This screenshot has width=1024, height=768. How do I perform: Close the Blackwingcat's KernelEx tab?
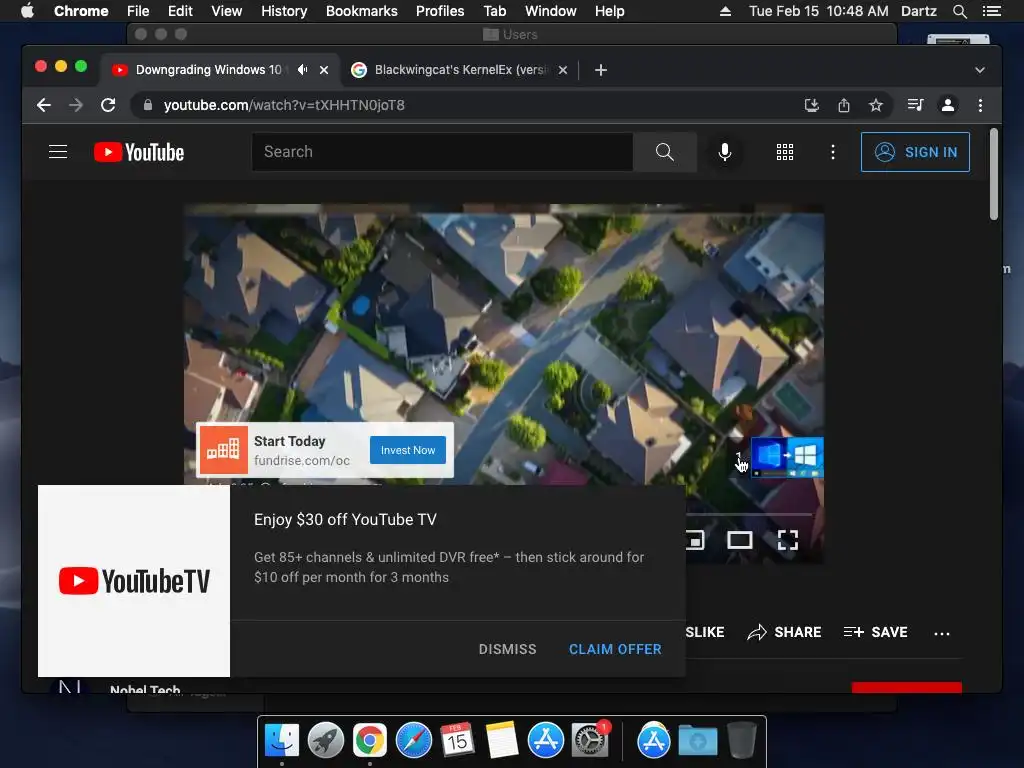click(563, 70)
